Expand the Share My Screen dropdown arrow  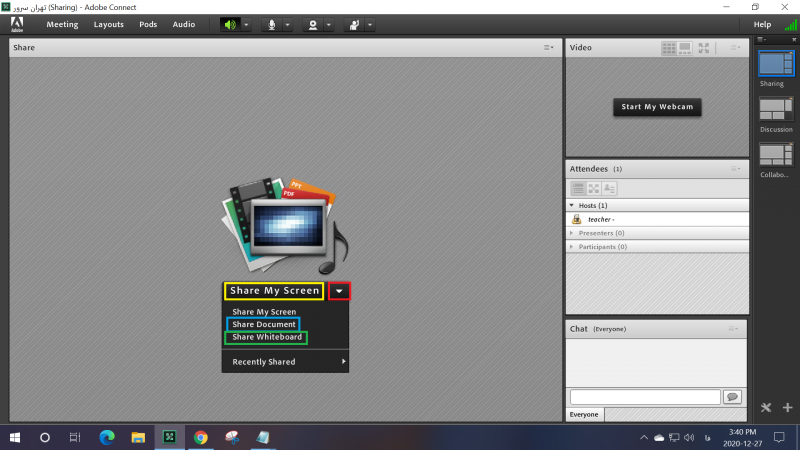339,291
